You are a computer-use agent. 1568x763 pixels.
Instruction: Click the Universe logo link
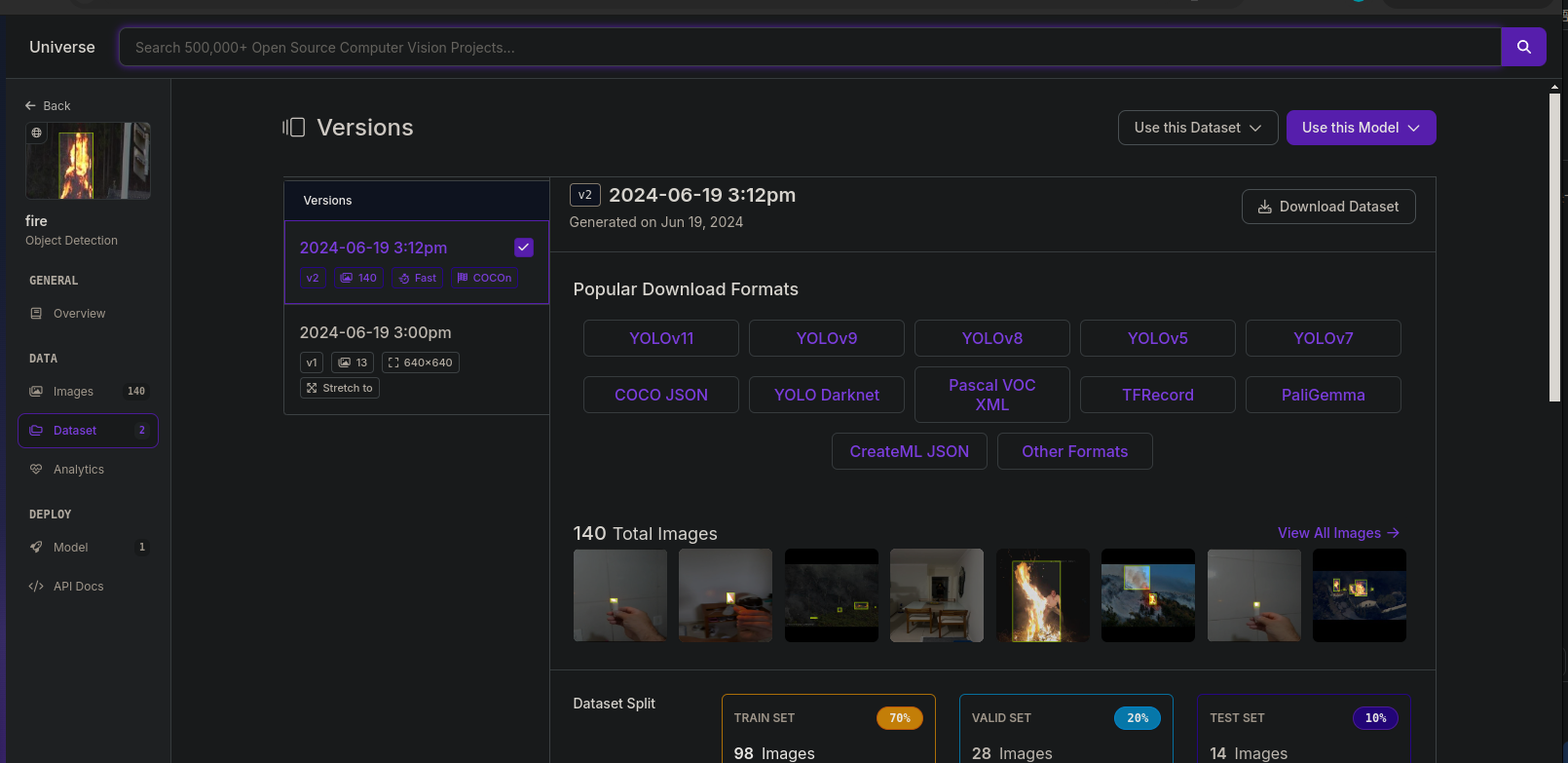(62, 47)
